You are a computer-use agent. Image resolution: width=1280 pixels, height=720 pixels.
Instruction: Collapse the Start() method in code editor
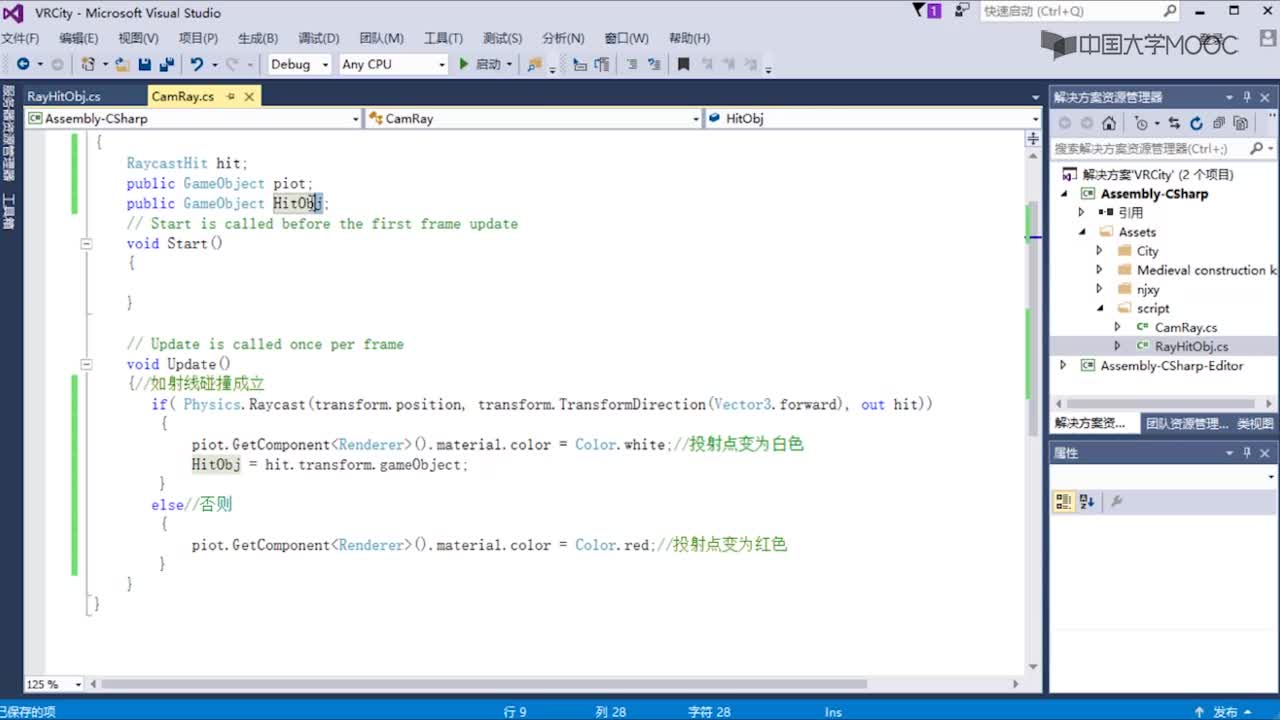pos(86,244)
